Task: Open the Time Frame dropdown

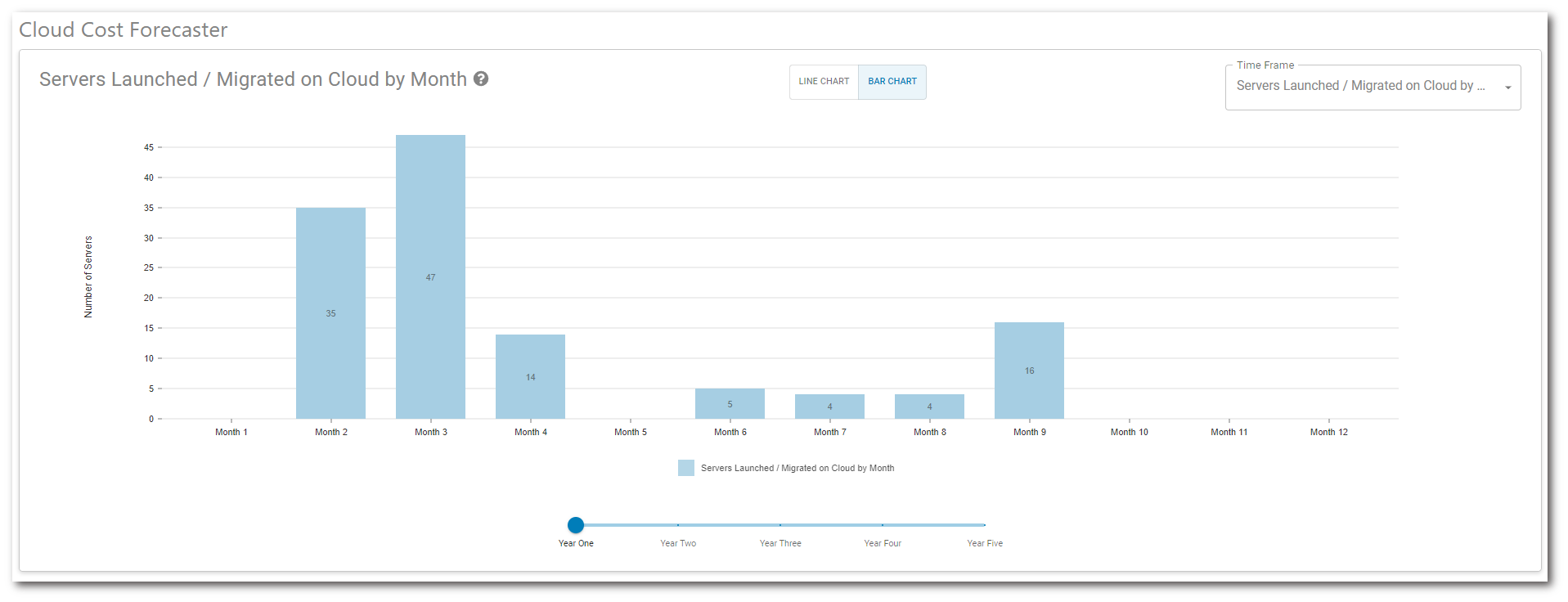Action: pos(1360,87)
